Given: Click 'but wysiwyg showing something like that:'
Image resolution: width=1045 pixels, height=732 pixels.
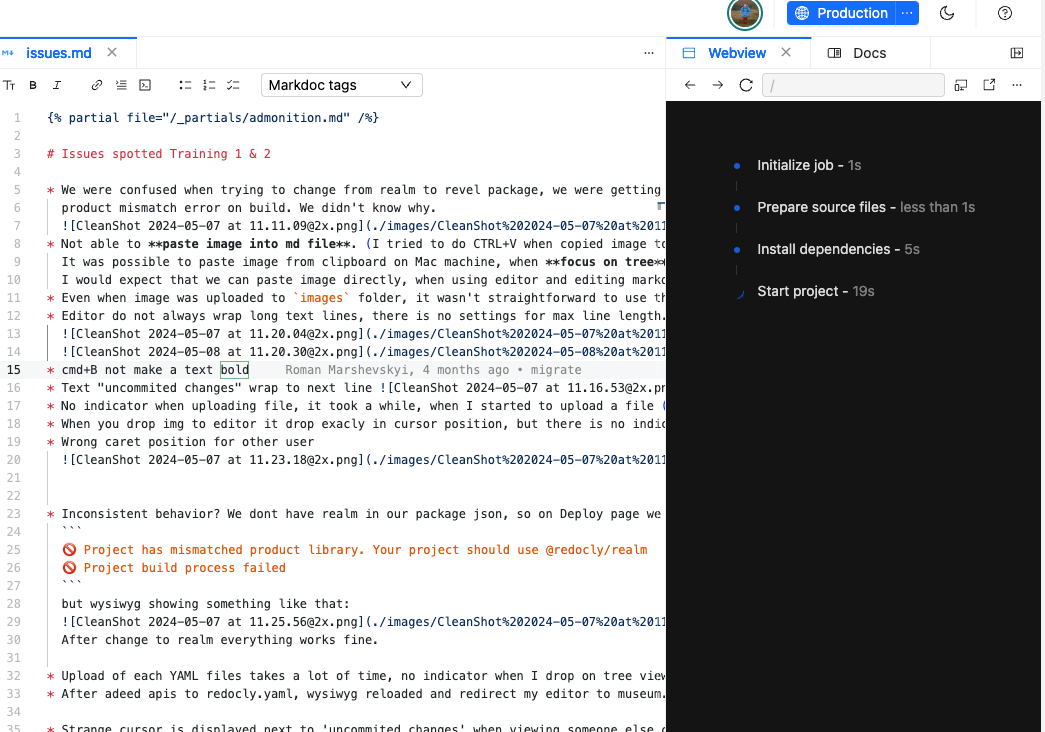Looking at the screenshot, I should point(205,604).
